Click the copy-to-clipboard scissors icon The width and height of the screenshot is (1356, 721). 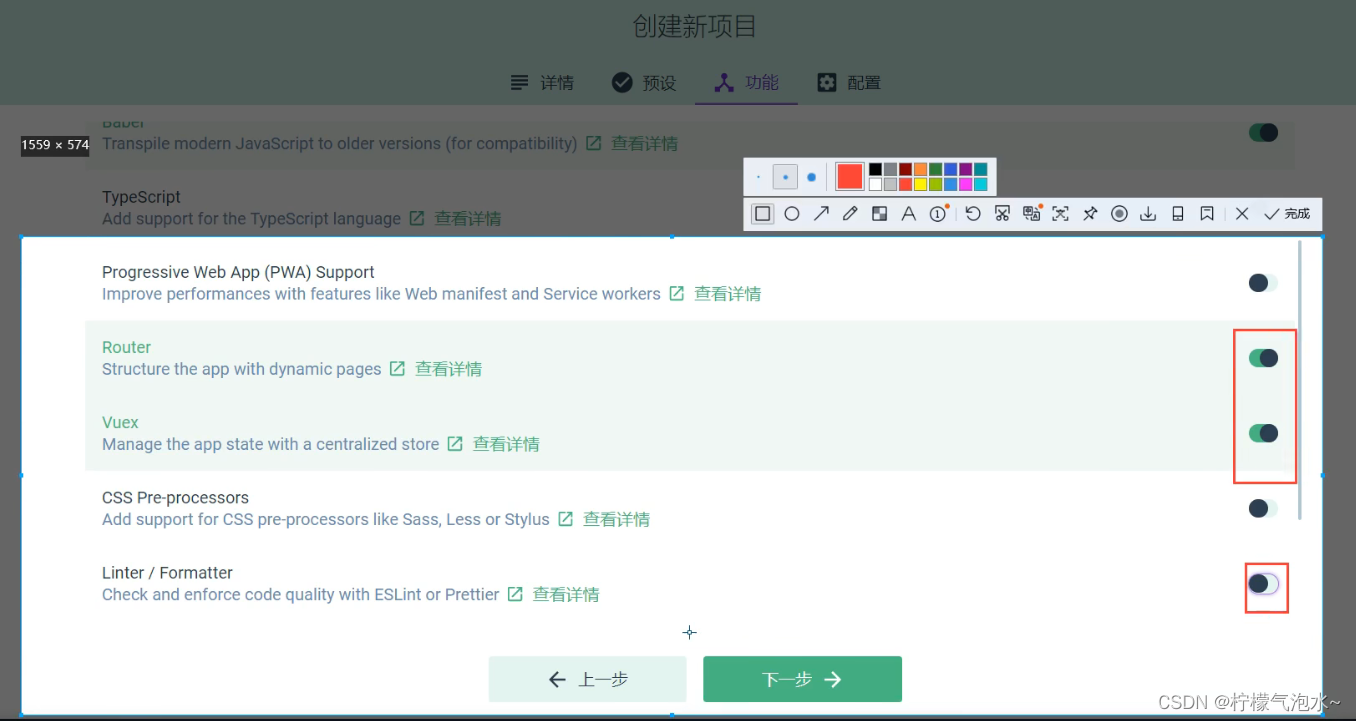click(x=1002, y=213)
